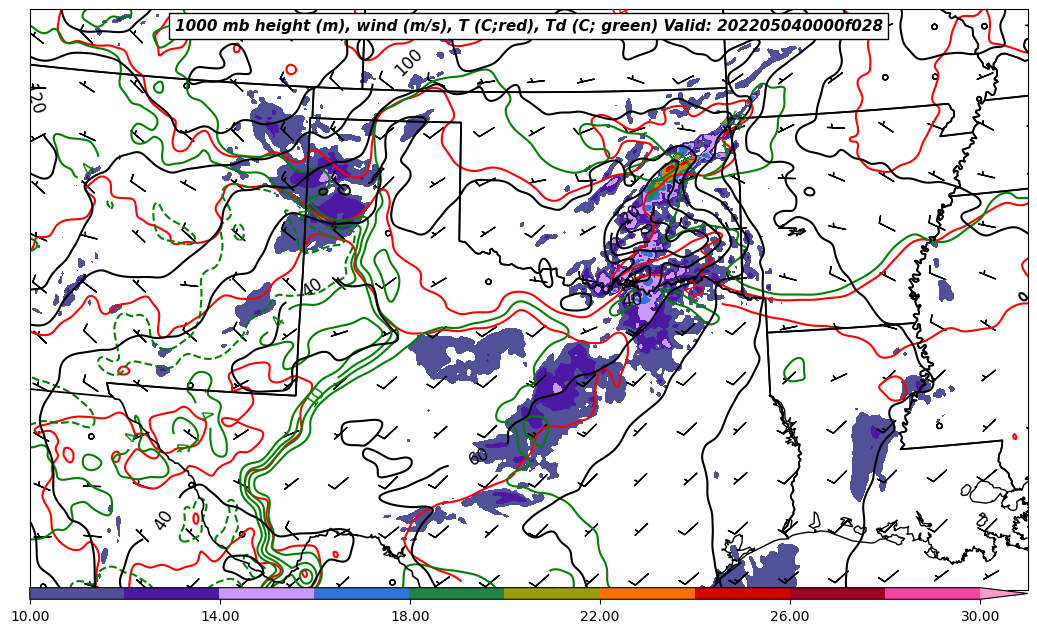Click the bright red 24–26 colorbar segment
The width and height of the screenshot is (1037, 633).
tap(741, 593)
